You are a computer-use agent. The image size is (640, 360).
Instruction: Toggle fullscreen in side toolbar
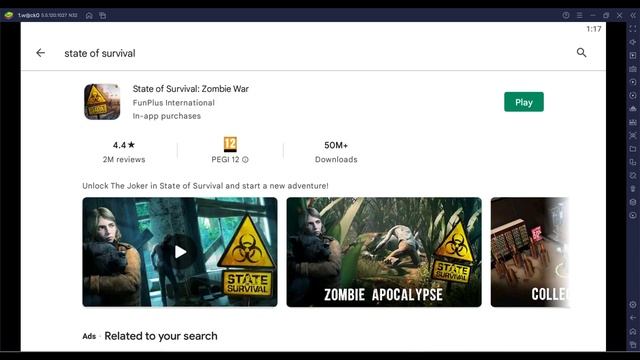pyautogui.click(x=633, y=29)
